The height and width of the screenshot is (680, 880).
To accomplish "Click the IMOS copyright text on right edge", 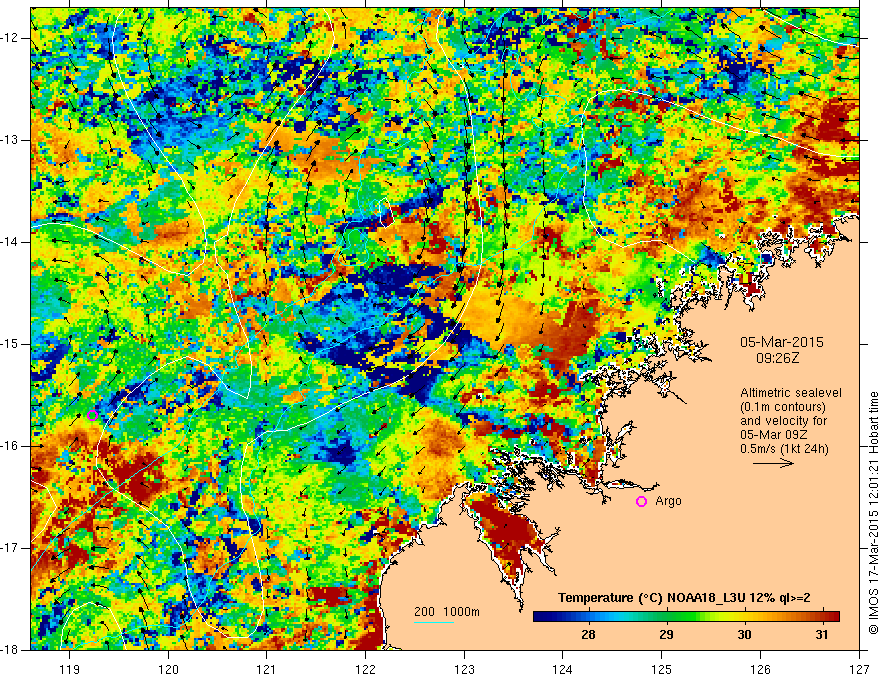I will coord(873,513).
